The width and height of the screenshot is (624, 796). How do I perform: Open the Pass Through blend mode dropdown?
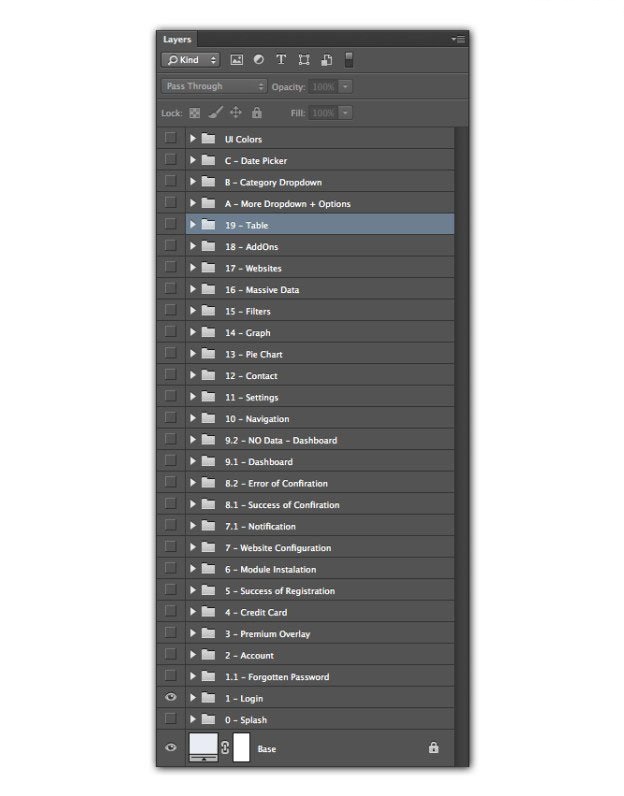click(x=214, y=87)
